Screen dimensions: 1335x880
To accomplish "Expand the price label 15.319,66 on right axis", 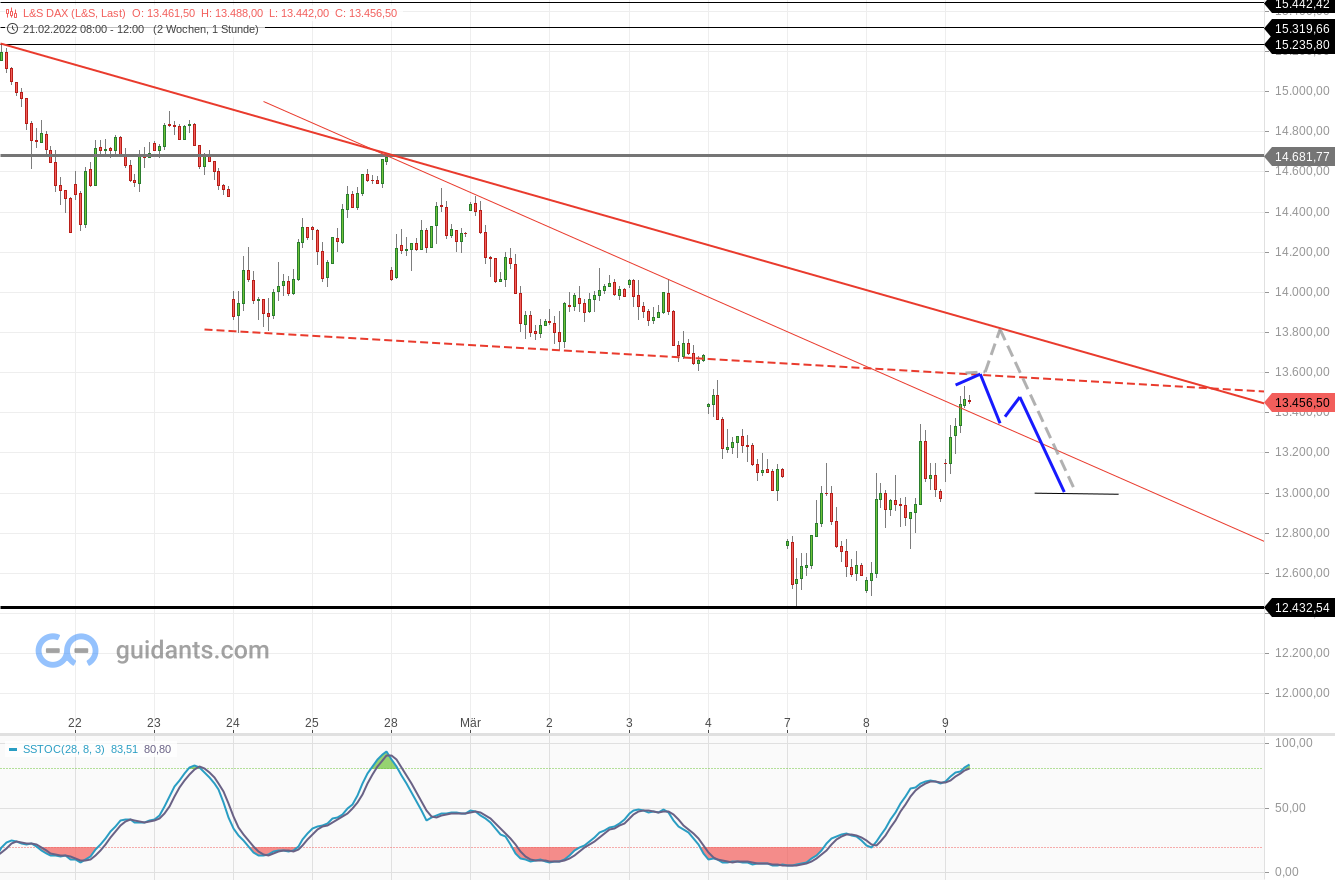I will click(1300, 28).
